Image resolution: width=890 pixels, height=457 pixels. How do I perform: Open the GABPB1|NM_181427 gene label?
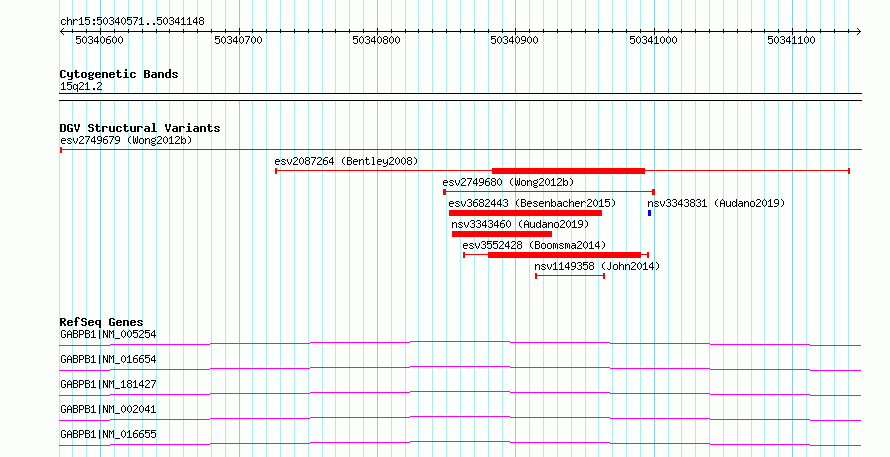[x=108, y=384]
